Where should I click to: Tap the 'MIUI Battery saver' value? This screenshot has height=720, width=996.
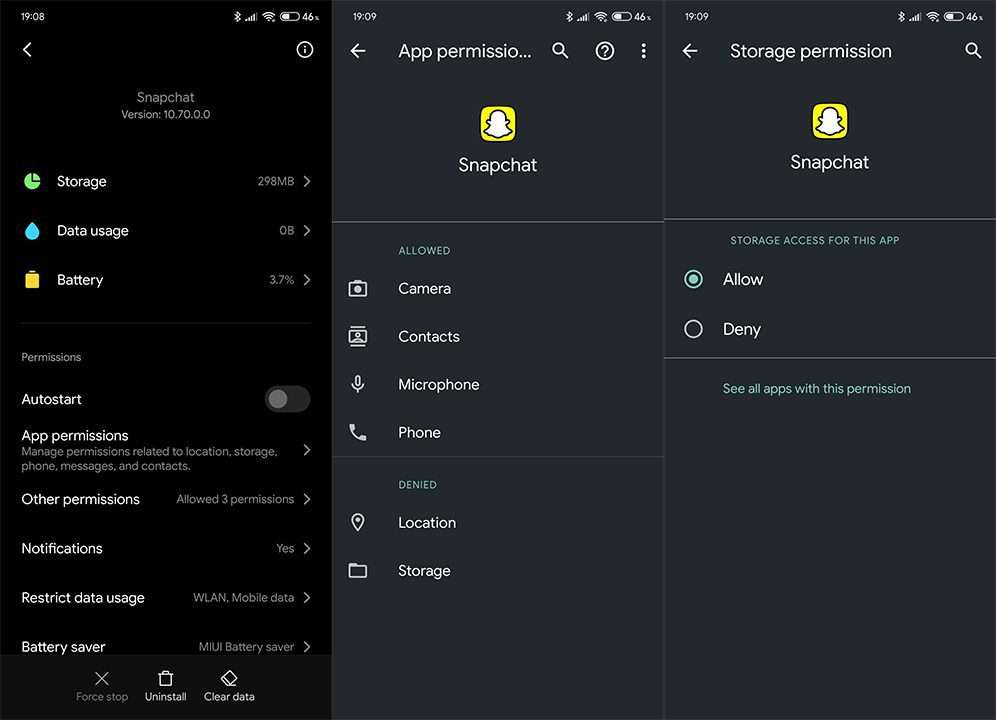246,647
